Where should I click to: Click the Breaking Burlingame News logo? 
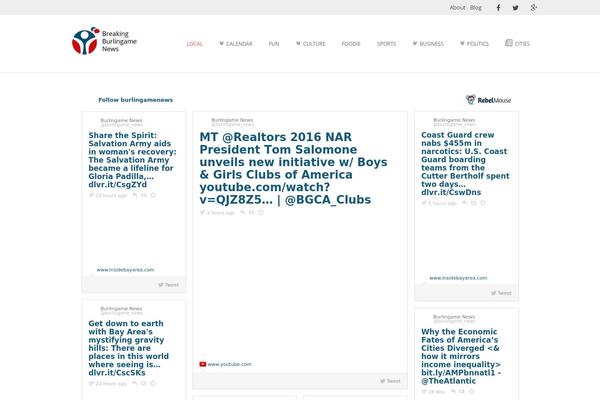click(104, 41)
